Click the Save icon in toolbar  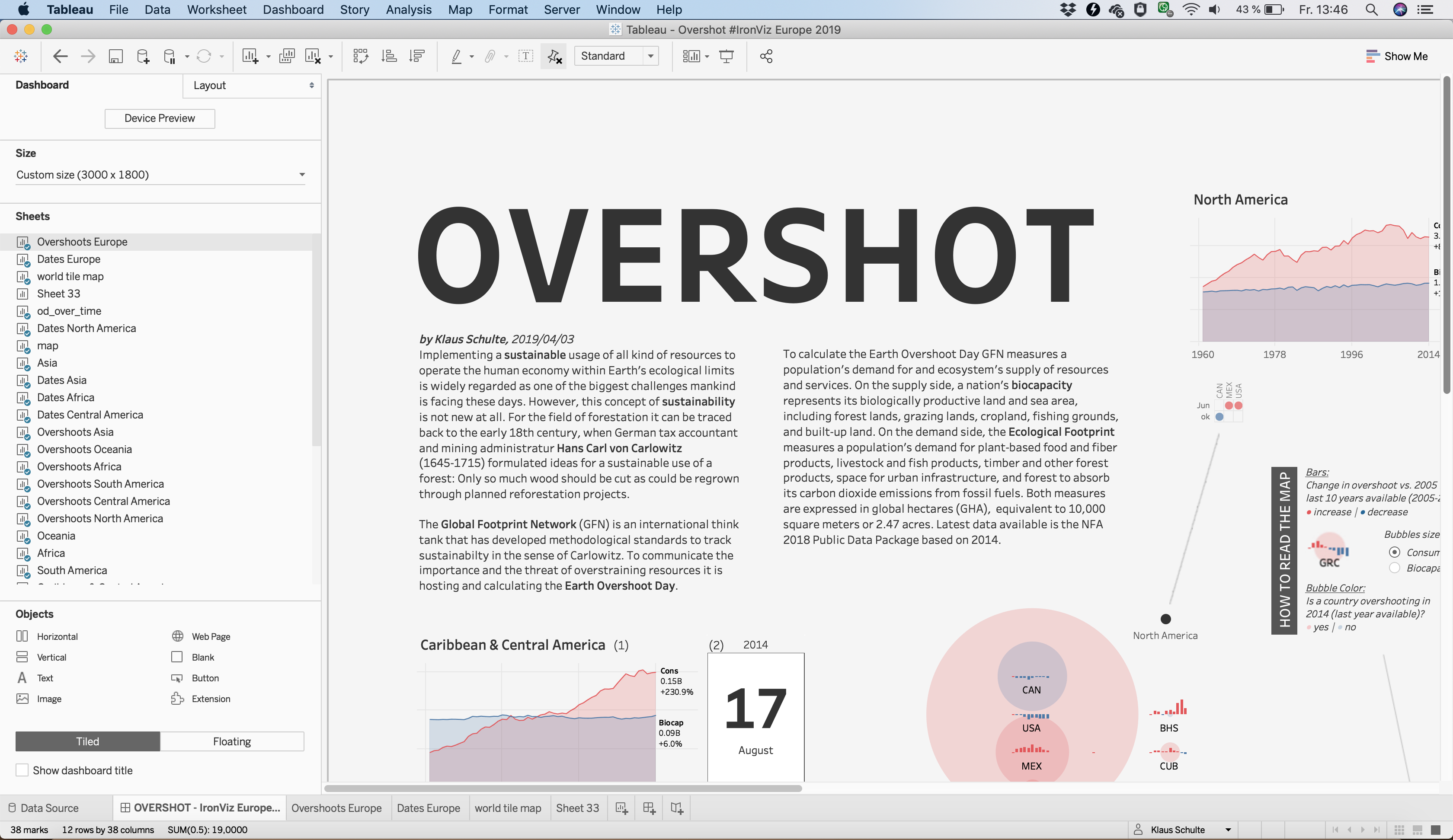(x=115, y=56)
